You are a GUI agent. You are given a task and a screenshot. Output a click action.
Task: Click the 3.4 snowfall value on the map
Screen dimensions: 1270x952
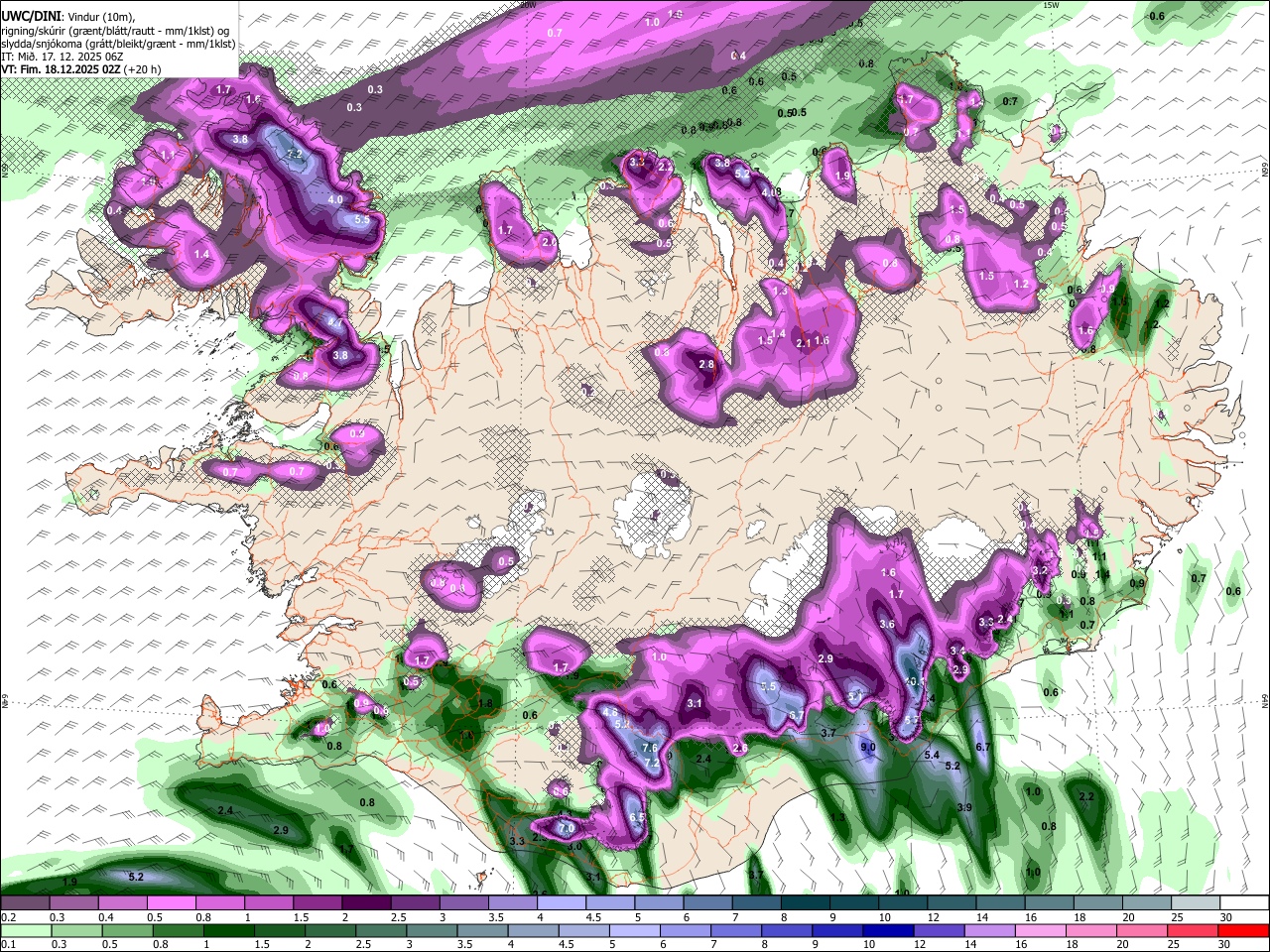(x=957, y=651)
